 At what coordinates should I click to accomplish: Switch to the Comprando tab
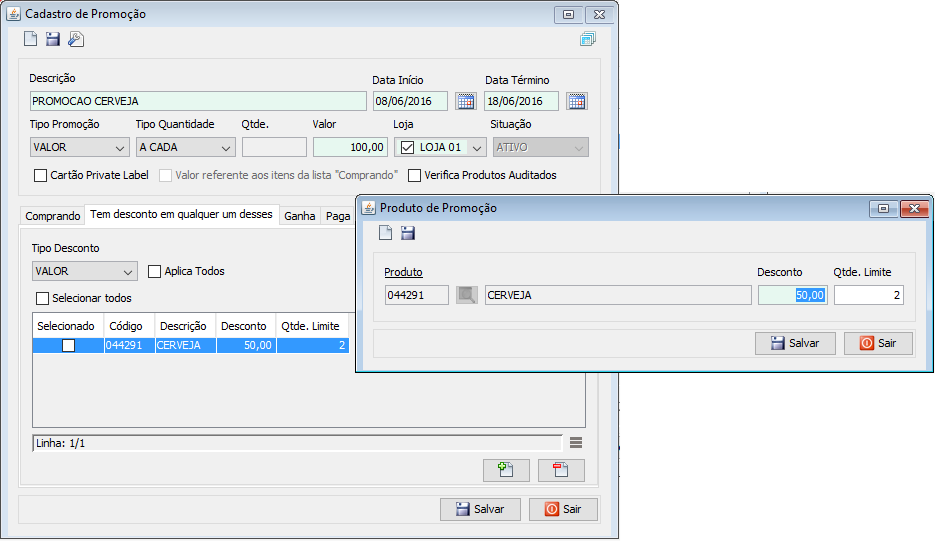[52, 216]
